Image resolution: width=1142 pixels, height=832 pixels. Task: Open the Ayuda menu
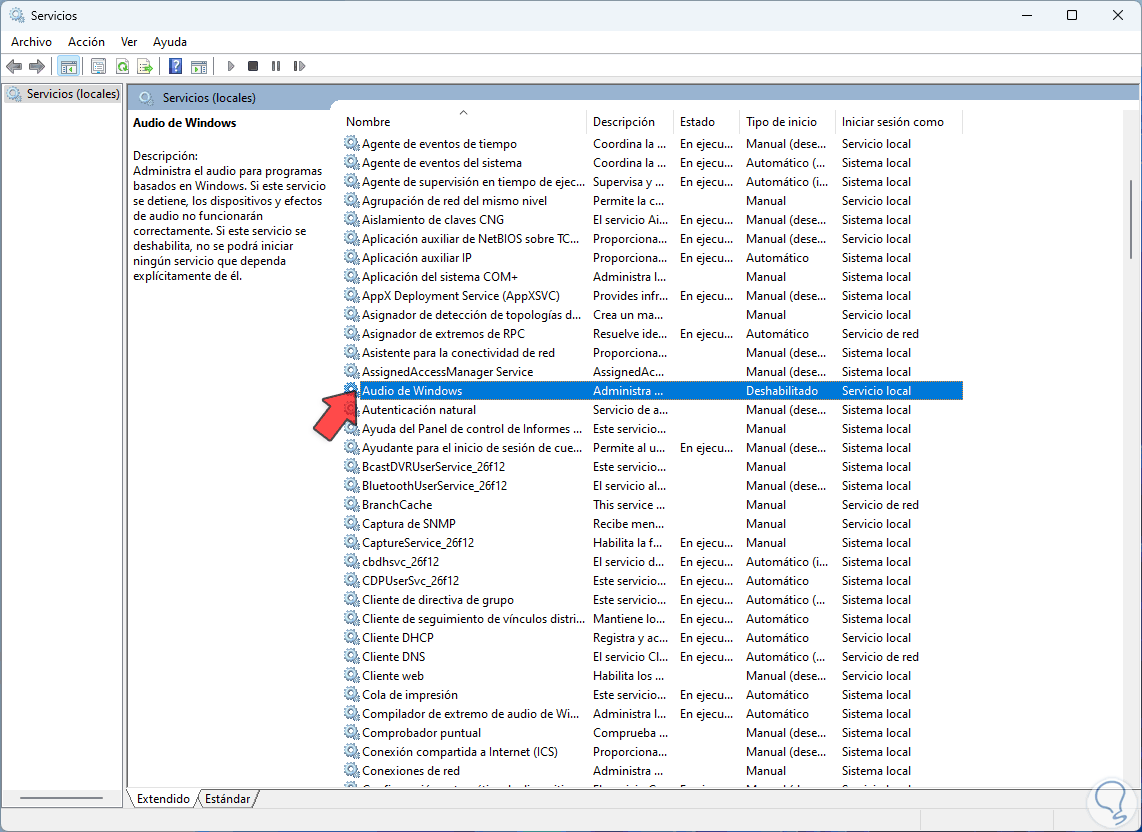pyautogui.click(x=170, y=42)
